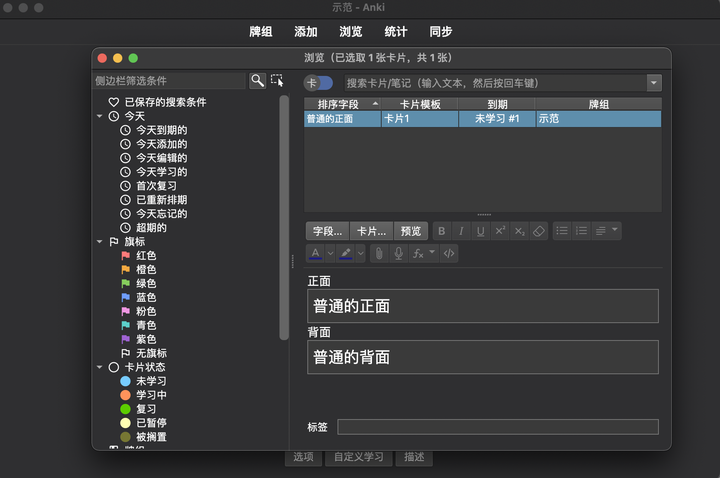The height and width of the screenshot is (478, 720).
Task: Sort by the 牌组 column header
Action: click(598, 104)
